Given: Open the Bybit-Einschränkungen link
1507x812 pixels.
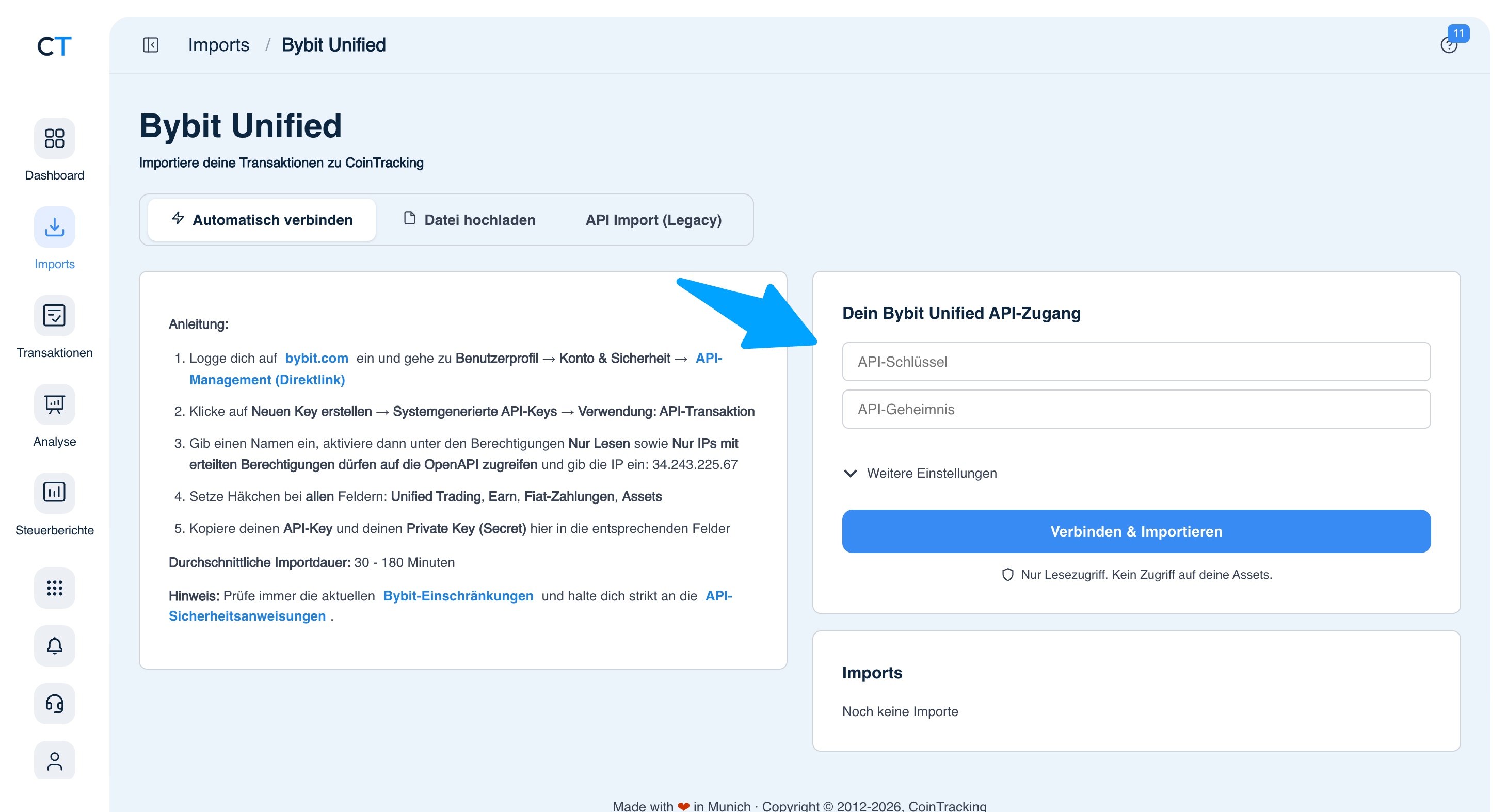Looking at the screenshot, I should click(458, 596).
